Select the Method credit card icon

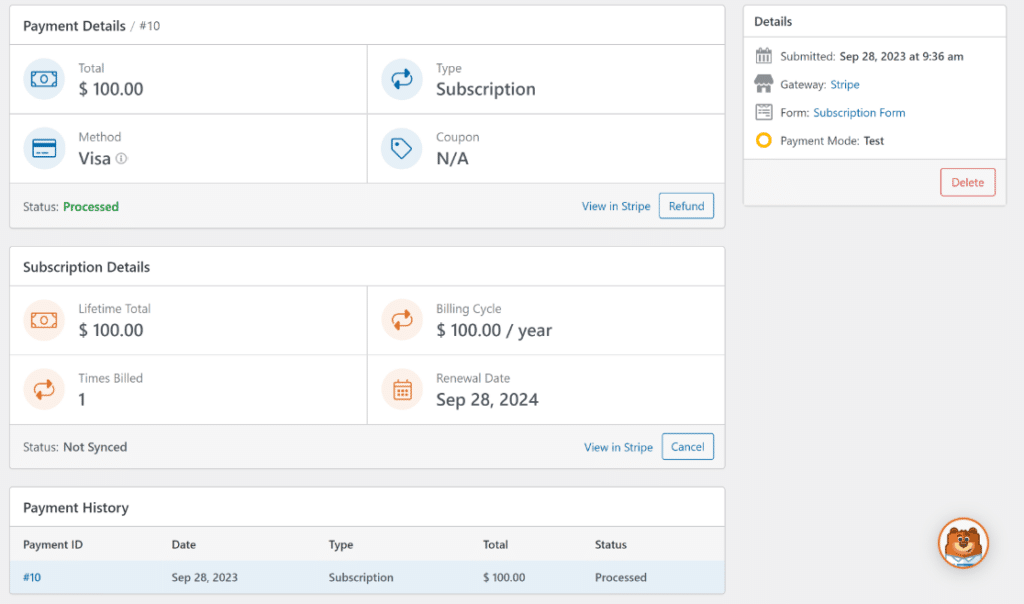[42, 148]
